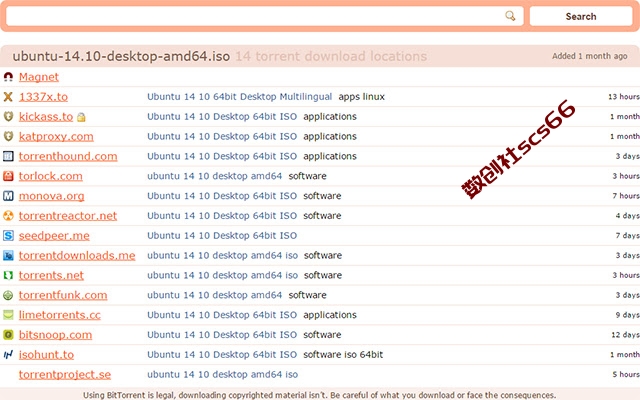Click the isohunt.to row 'software iso 64bit' tags
Viewport: 640px width, 400px height.
pos(343,355)
